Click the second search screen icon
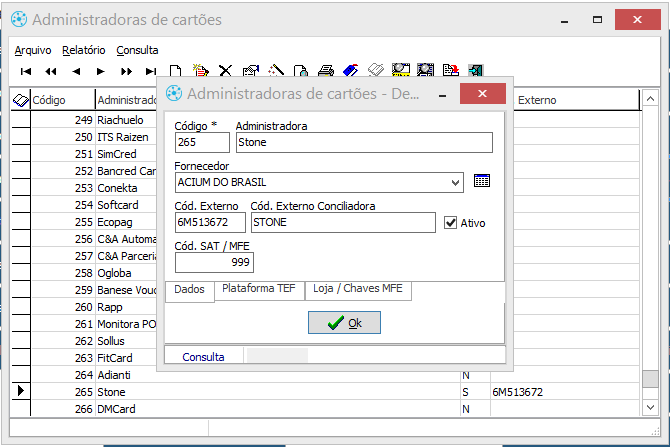 tap(426, 70)
